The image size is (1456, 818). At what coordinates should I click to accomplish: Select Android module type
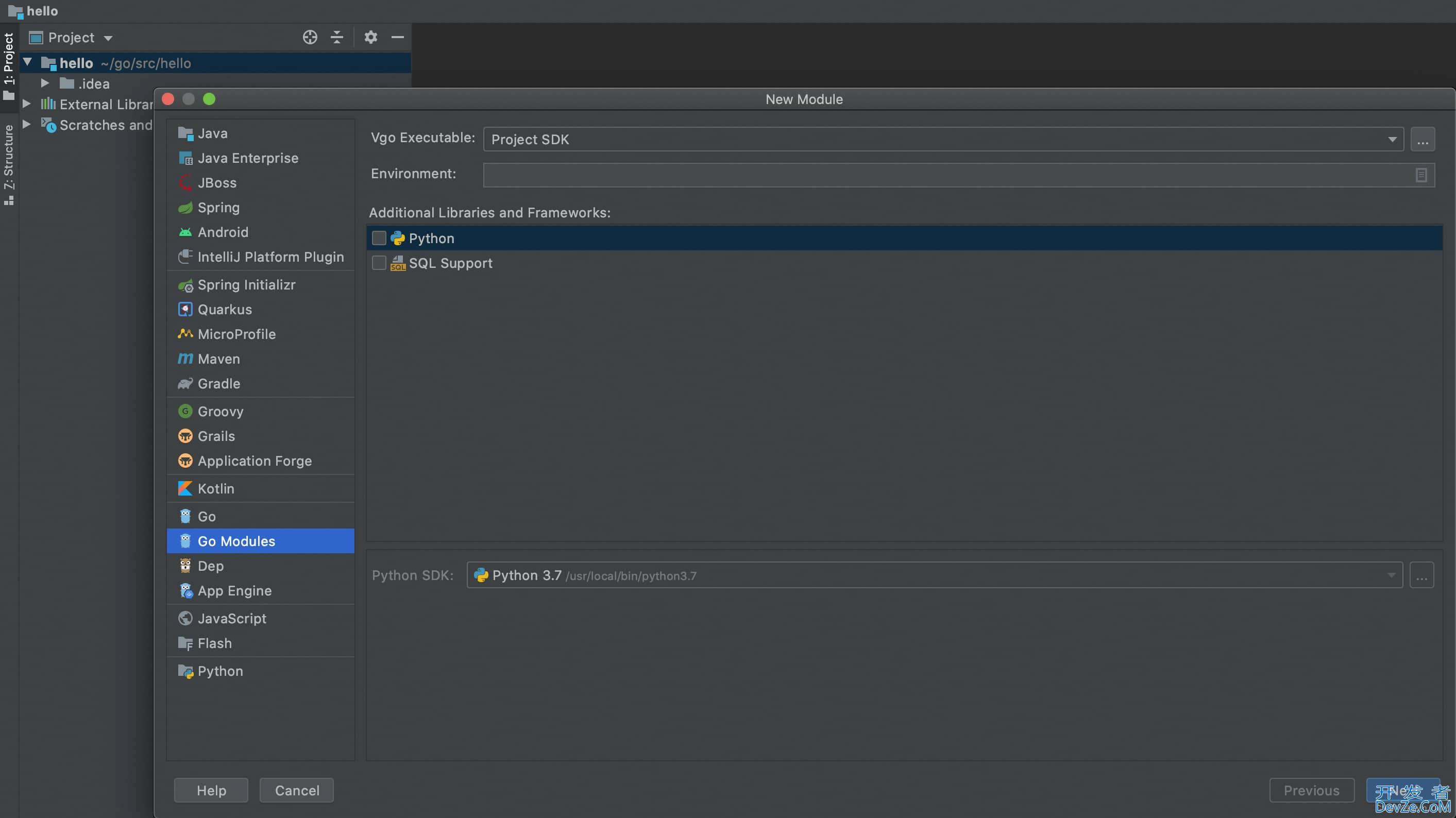click(x=261, y=232)
